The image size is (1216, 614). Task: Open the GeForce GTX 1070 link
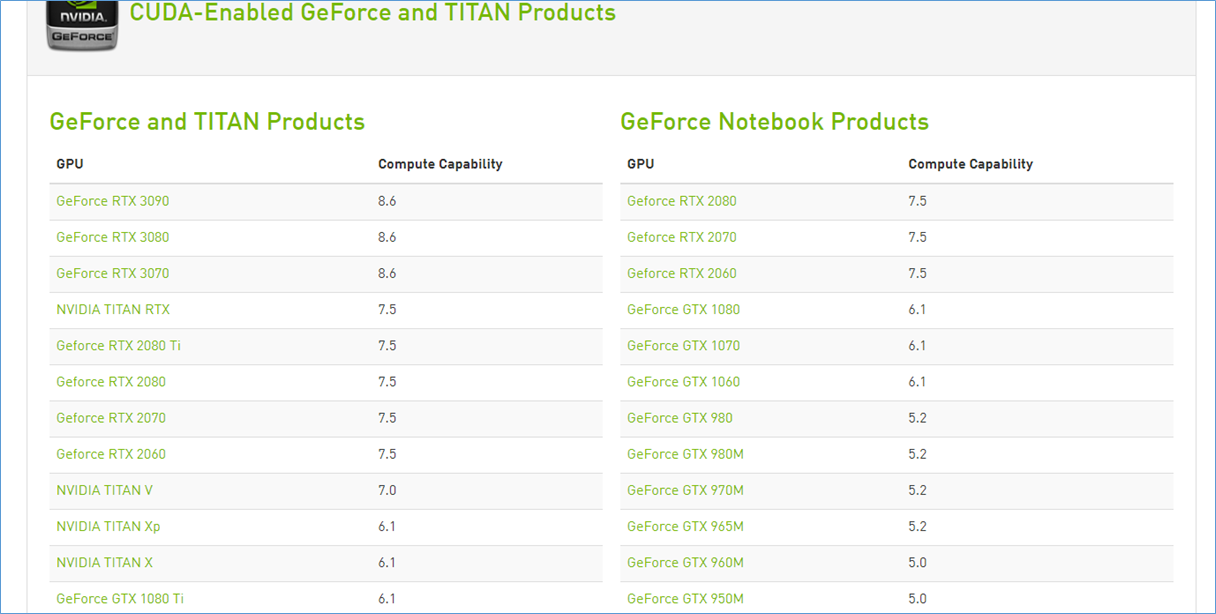pyautogui.click(x=684, y=345)
